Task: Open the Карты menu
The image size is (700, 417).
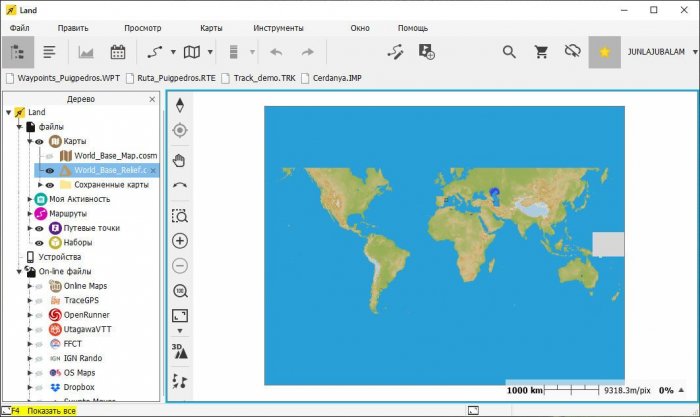Action: (211, 28)
